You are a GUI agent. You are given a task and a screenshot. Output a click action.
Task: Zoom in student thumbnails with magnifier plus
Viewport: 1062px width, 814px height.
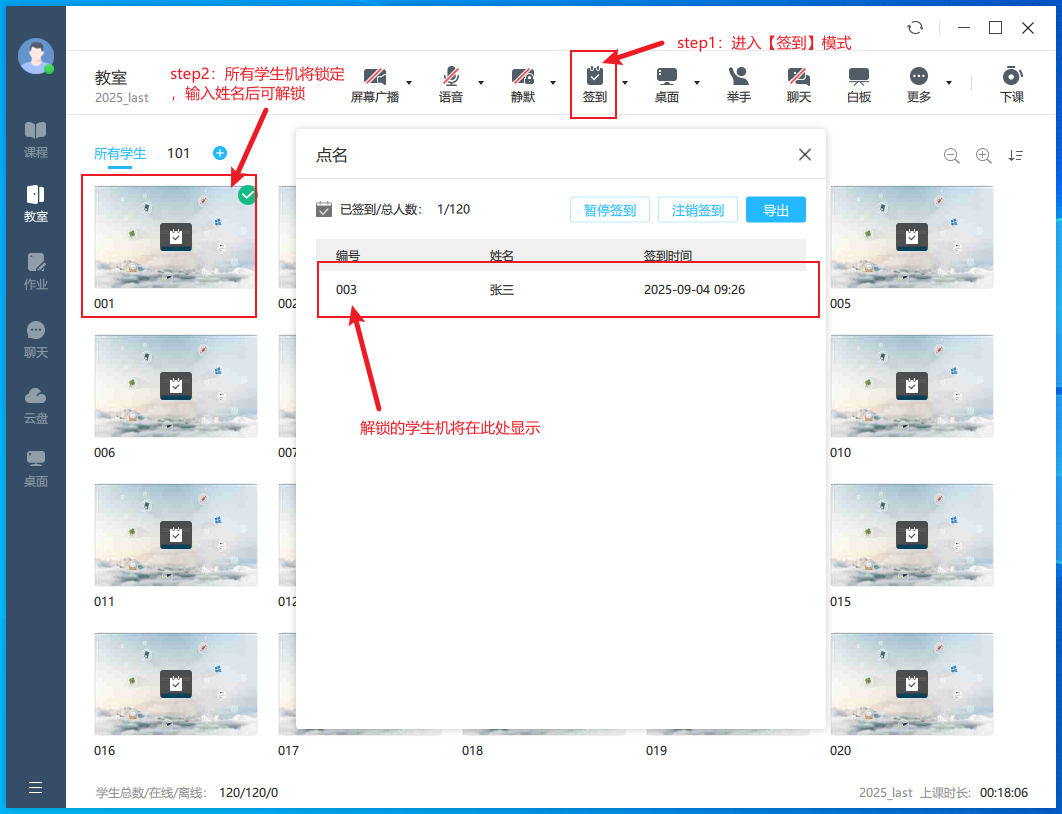983,155
